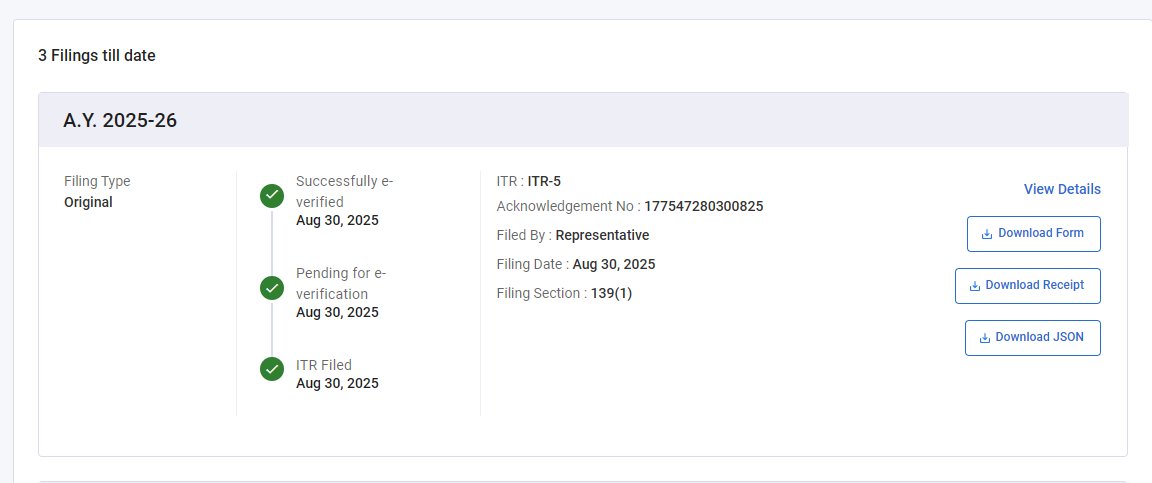Click the Filing Type Original value
1152x483 pixels.
88,202
